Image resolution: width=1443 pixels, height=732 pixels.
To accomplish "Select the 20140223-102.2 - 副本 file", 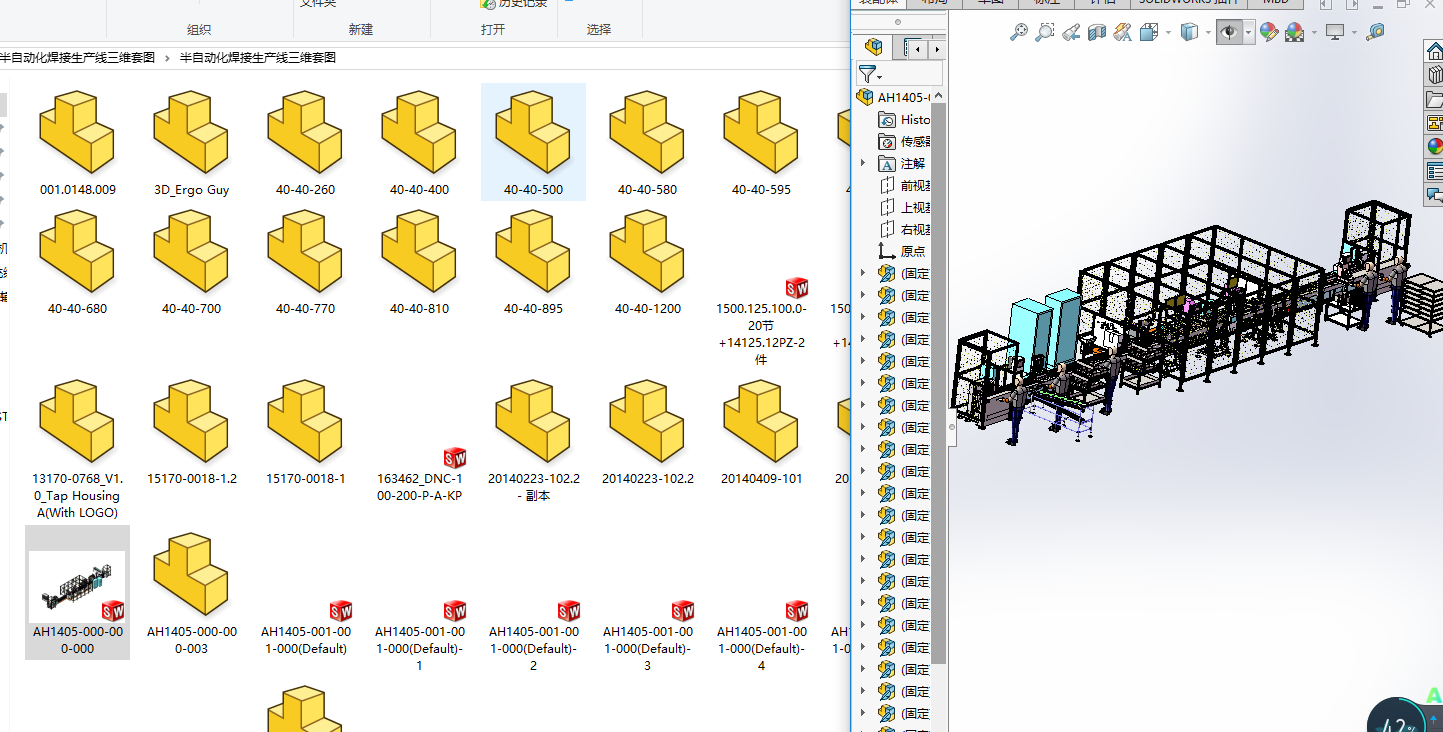I will [534, 440].
